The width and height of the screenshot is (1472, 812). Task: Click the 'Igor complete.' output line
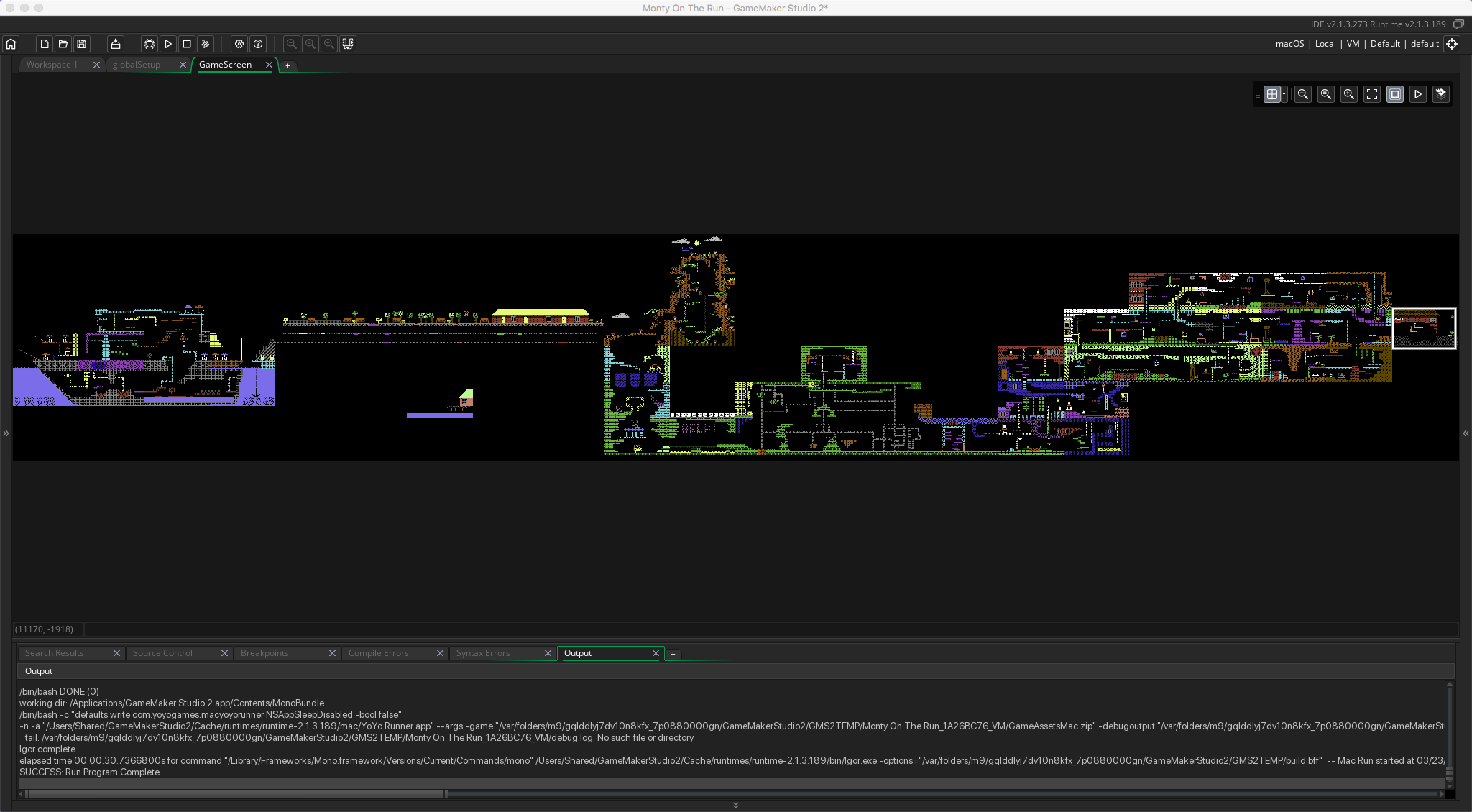[48, 749]
